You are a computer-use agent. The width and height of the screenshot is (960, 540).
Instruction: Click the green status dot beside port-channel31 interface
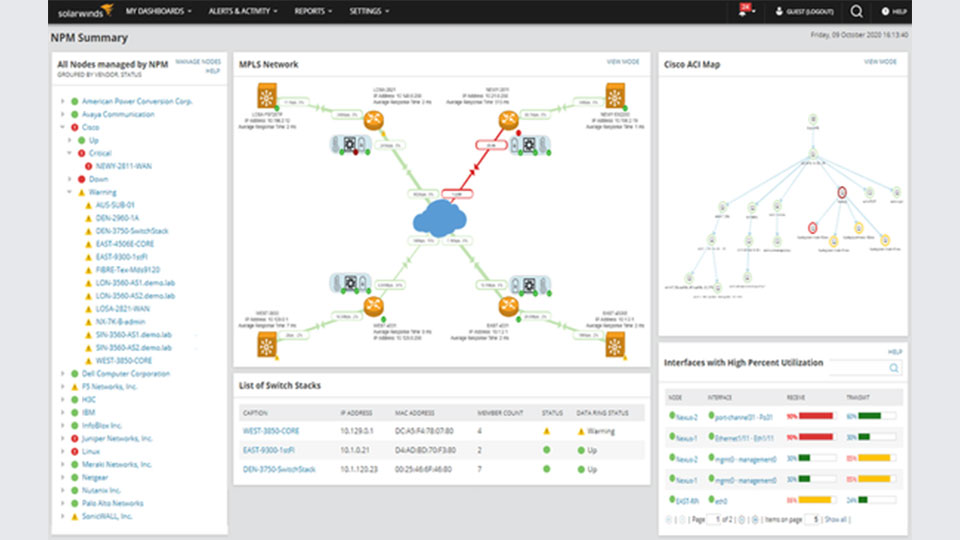point(711,416)
